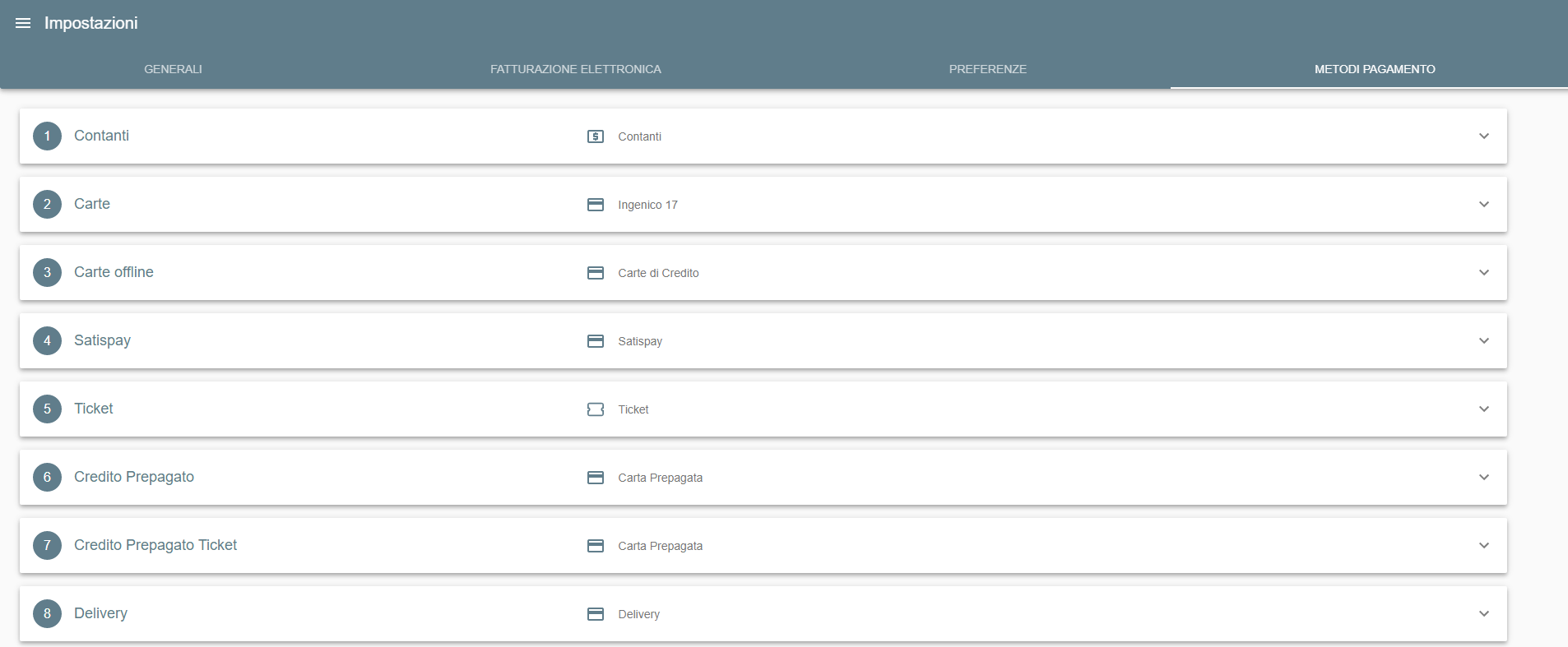Click the card icon beside Carte di Credito

click(x=596, y=273)
